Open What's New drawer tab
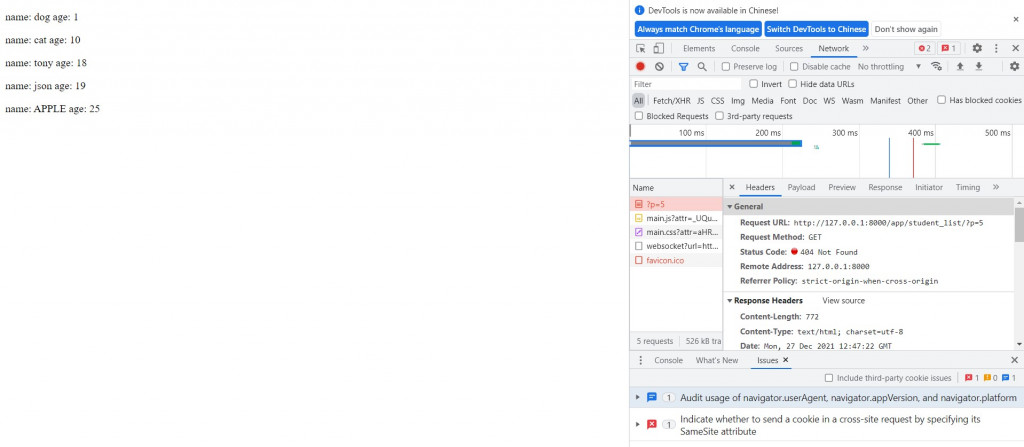 [x=717, y=360]
